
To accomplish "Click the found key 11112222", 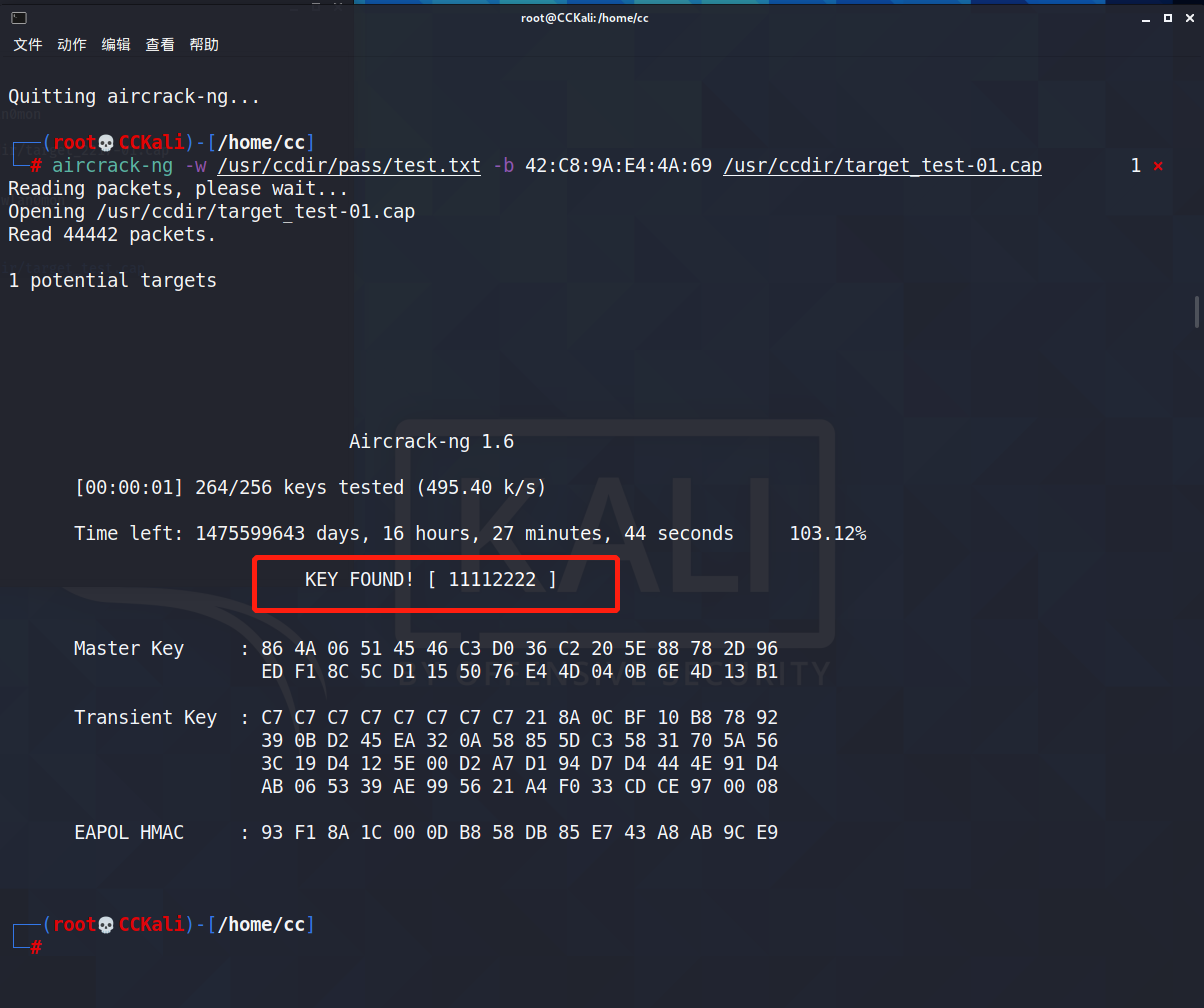I will [x=492, y=580].
